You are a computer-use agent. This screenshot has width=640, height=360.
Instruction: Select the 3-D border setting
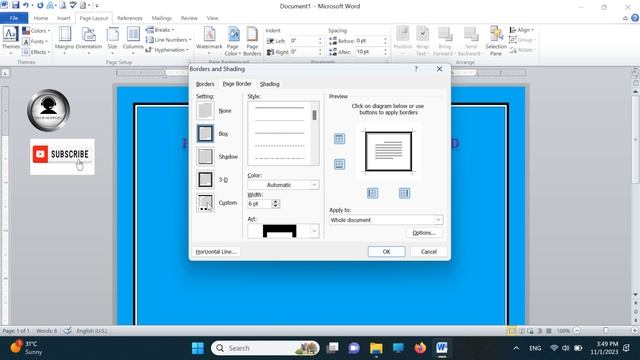point(205,180)
